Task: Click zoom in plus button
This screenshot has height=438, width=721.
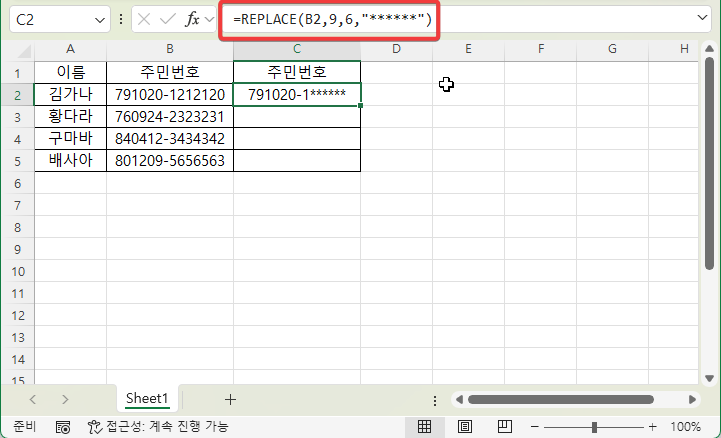Action: click(x=652, y=427)
